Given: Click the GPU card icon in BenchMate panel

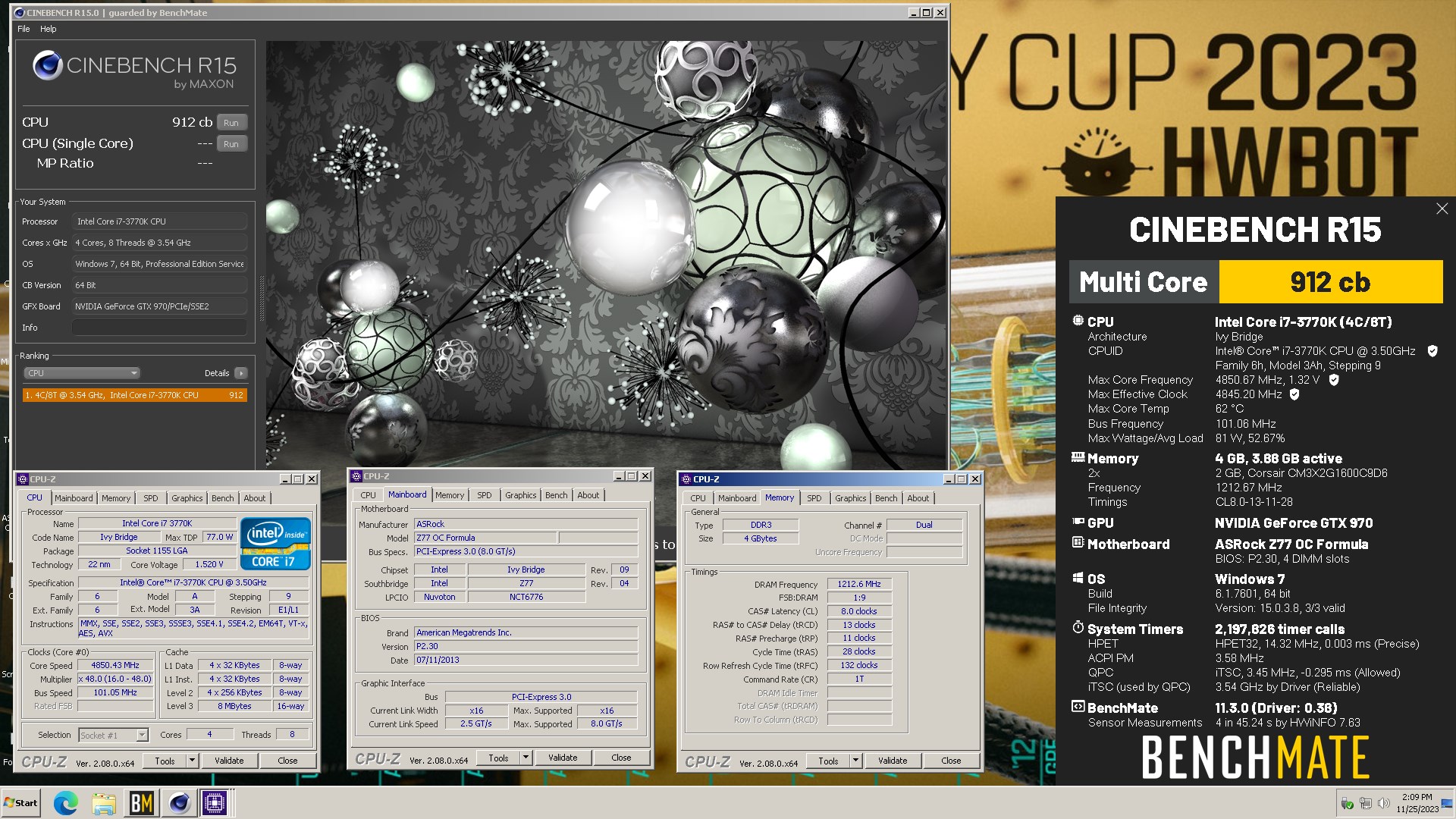Looking at the screenshot, I should (x=1078, y=522).
